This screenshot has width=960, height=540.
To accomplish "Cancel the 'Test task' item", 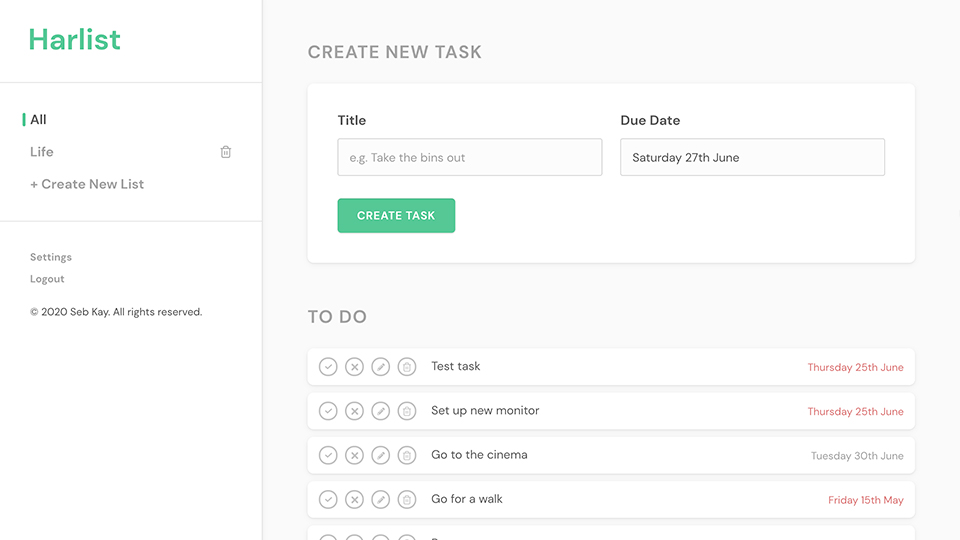I will click(354, 367).
